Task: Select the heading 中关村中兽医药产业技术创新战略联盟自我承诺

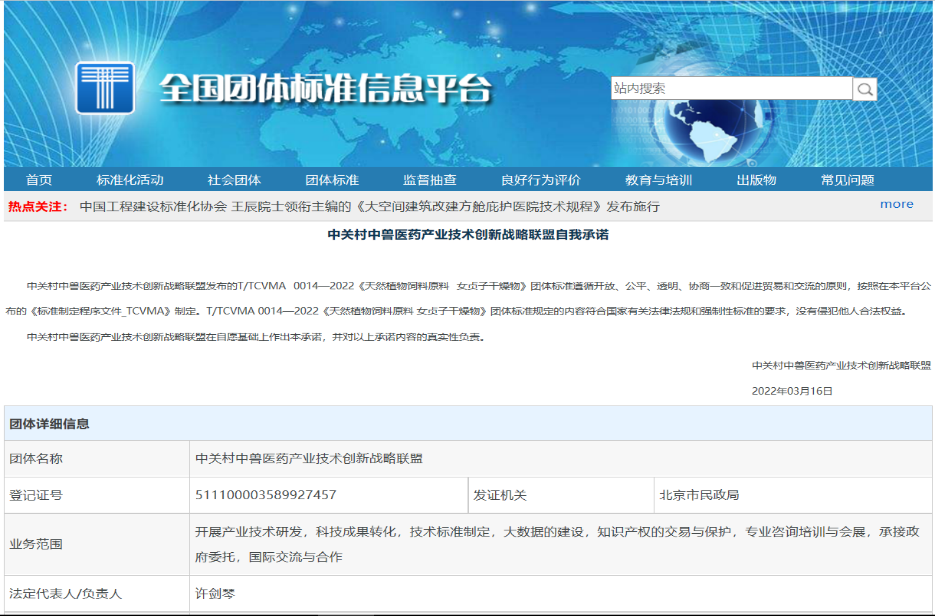Action: (468, 234)
